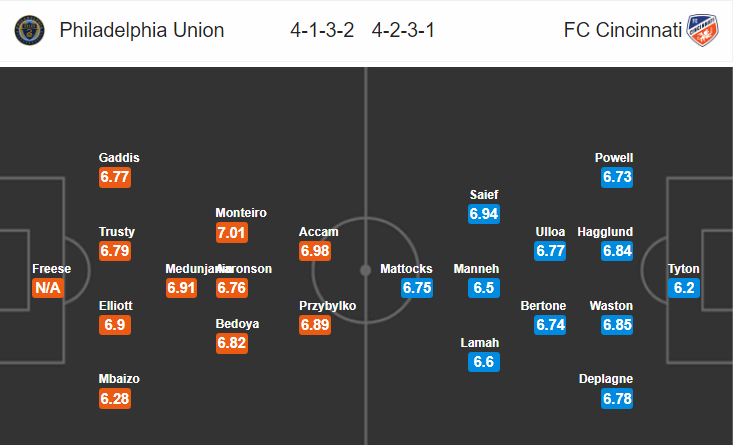This screenshot has height=445, width=733.
Task: Select Mbaizo's 6.28 rating badge
Action: pyautogui.click(x=115, y=399)
